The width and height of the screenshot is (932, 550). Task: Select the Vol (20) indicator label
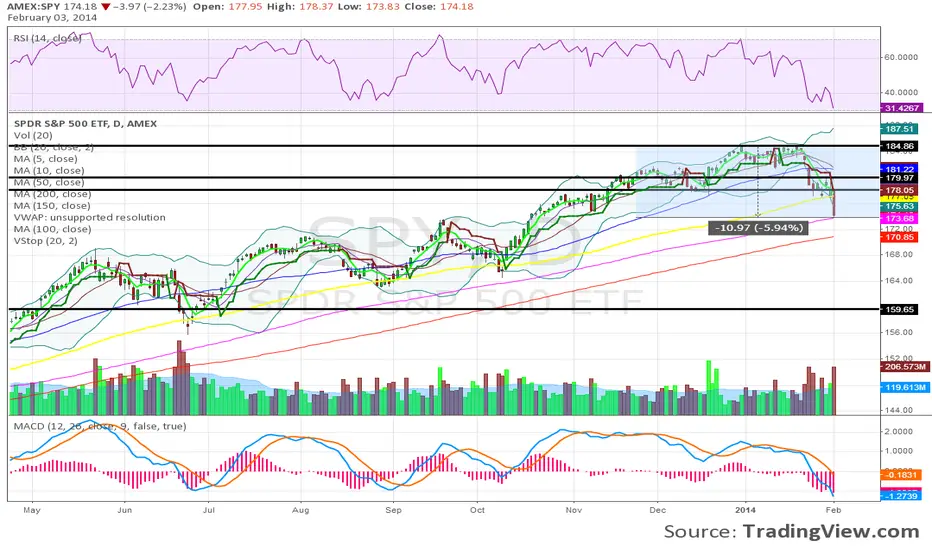33,136
